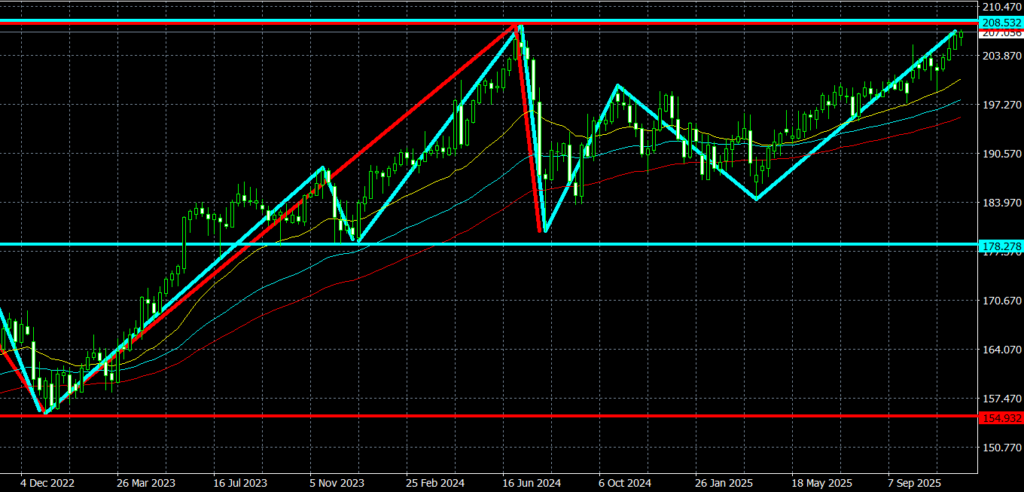Click the cyan 208.532 price label
Screen dimensions: 1024x492
coord(996,21)
